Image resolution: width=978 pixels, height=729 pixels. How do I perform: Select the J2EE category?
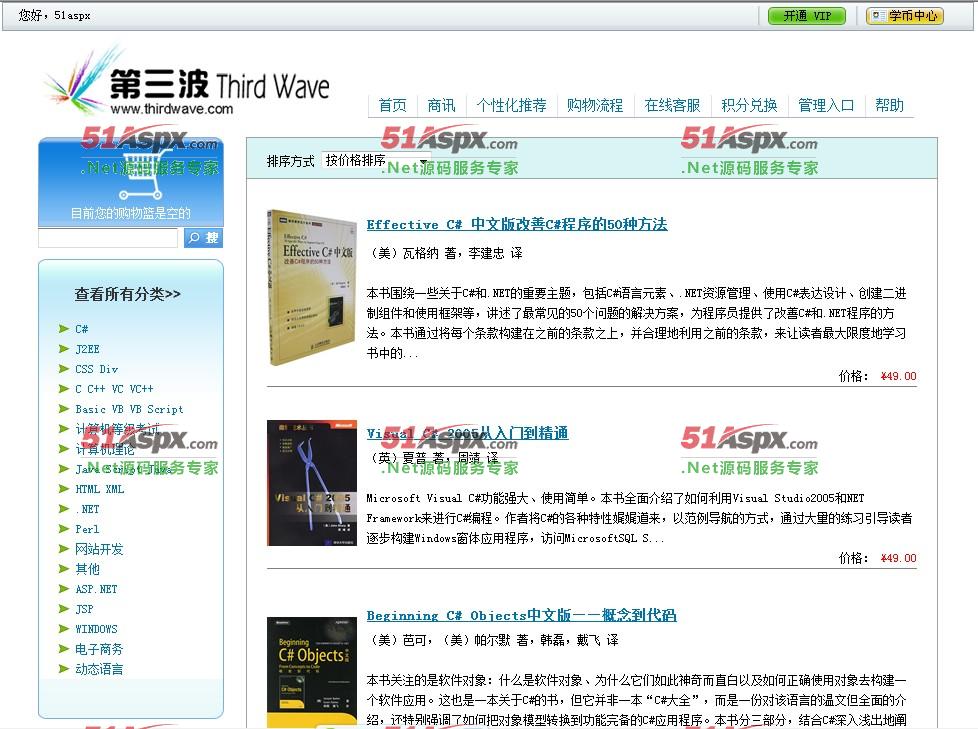[x=87, y=349]
